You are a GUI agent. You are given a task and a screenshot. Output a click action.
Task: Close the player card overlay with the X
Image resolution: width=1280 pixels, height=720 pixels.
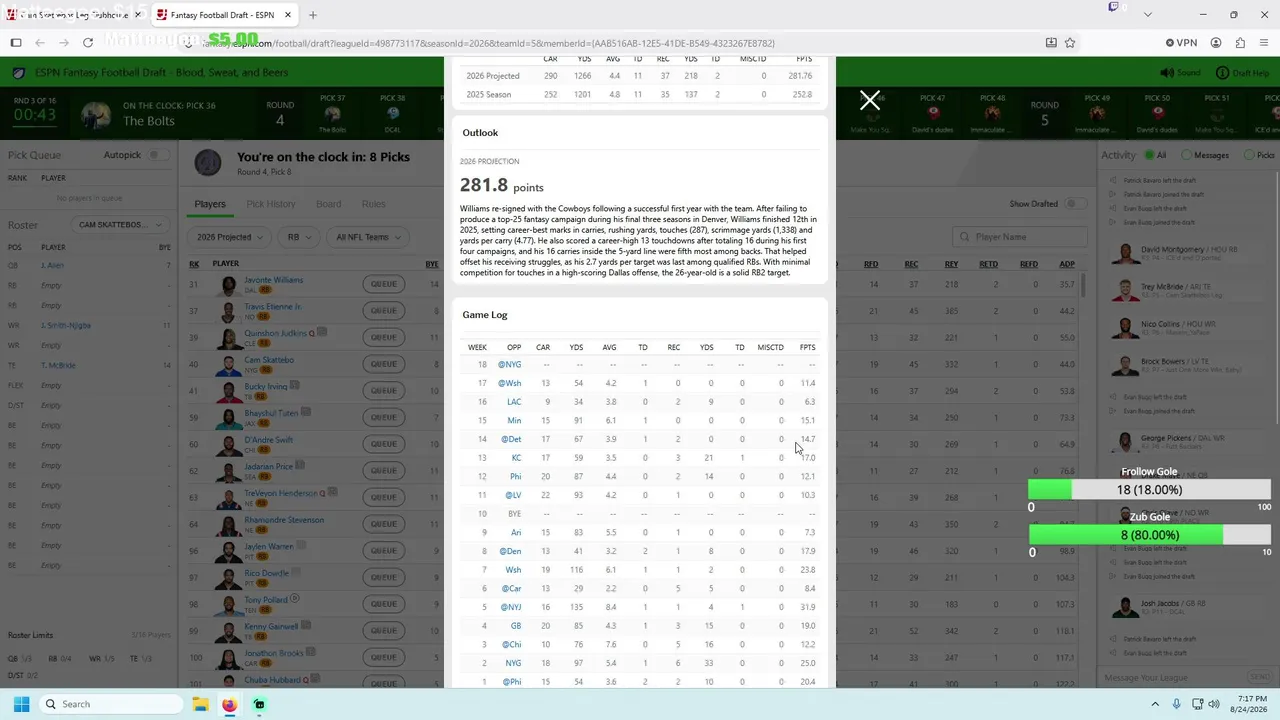(870, 100)
